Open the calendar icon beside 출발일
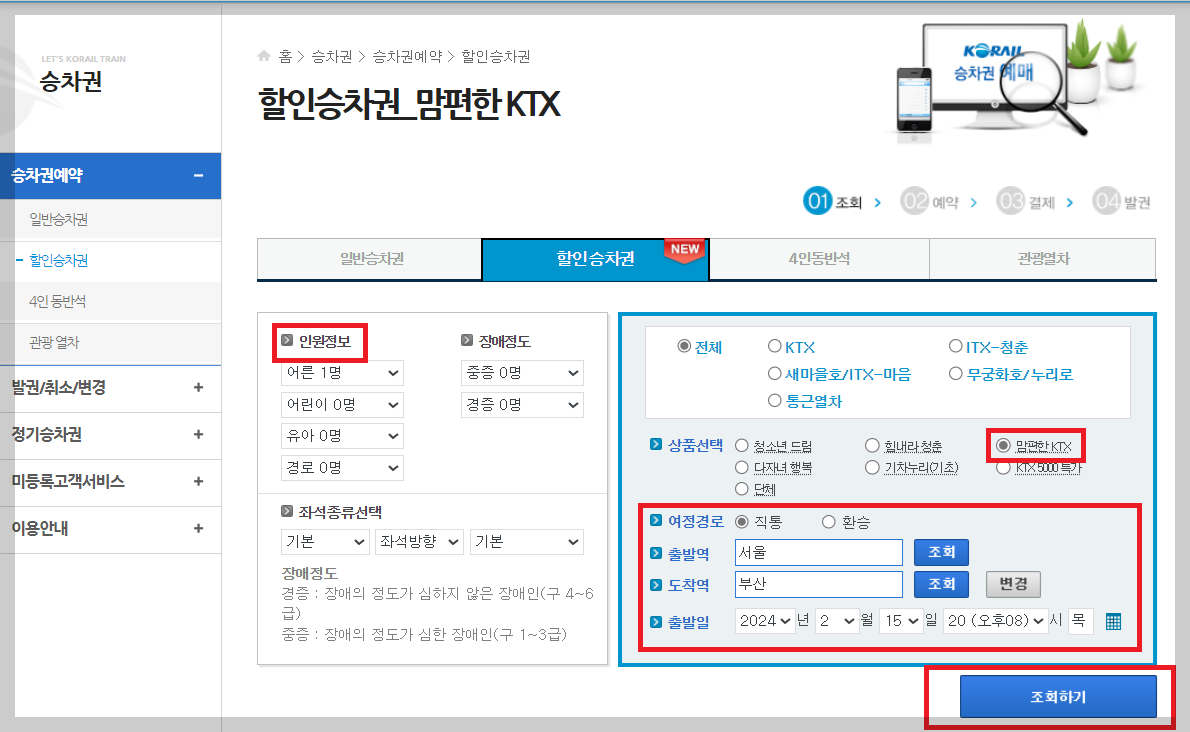1190x732 pixels. pyautogui.click(x=1113, y=621)
